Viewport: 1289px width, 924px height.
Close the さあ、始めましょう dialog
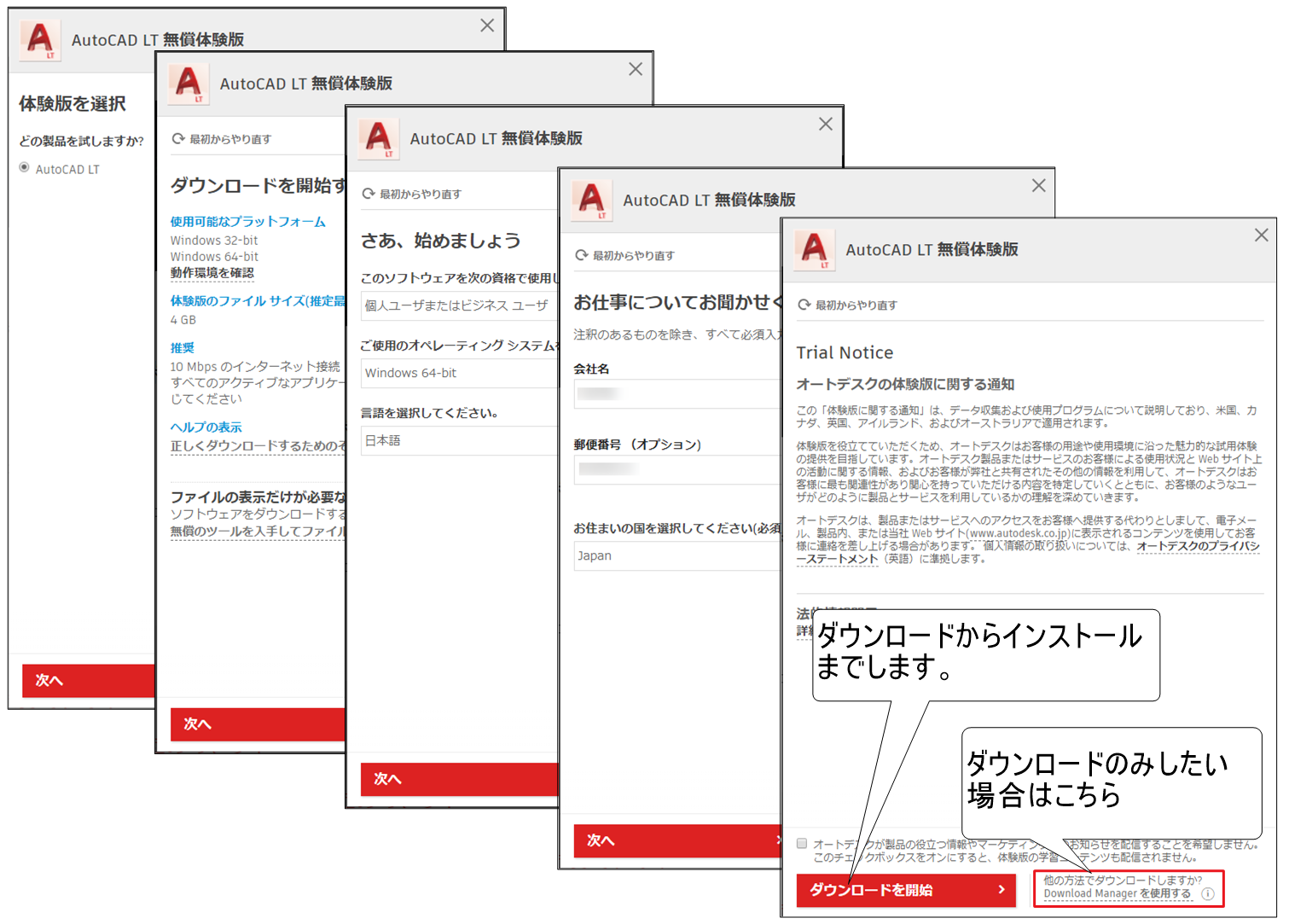tap(826, 124)
